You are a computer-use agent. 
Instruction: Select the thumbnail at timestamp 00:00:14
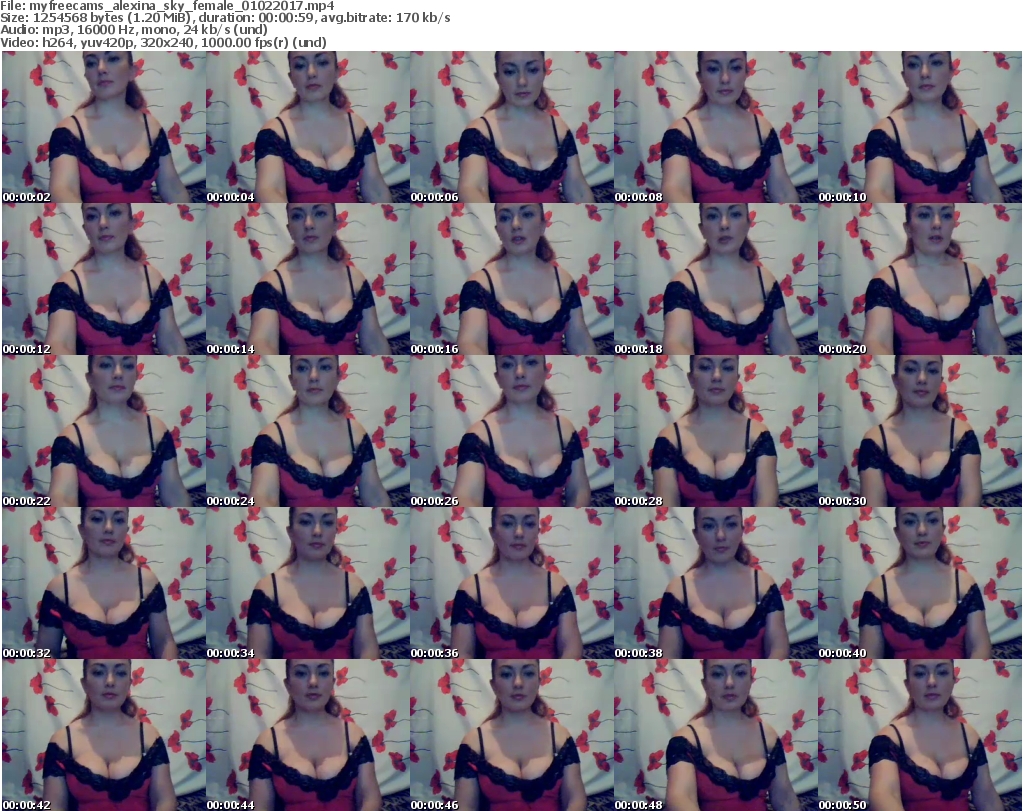point(308,279)
